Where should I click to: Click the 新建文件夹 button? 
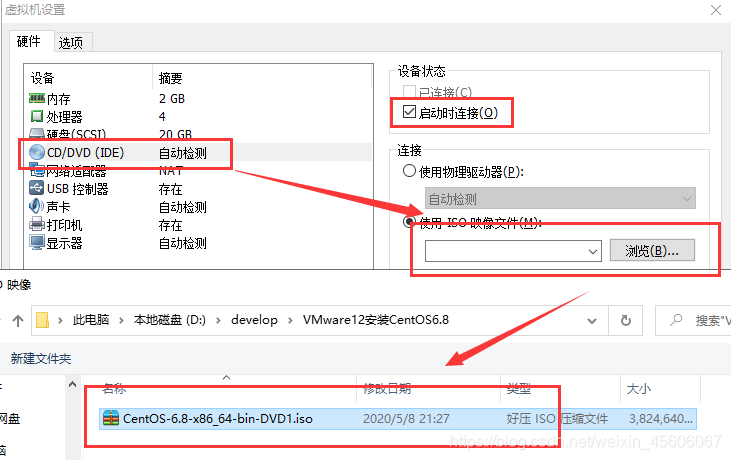pyautogui.click(x=41, y=358)
